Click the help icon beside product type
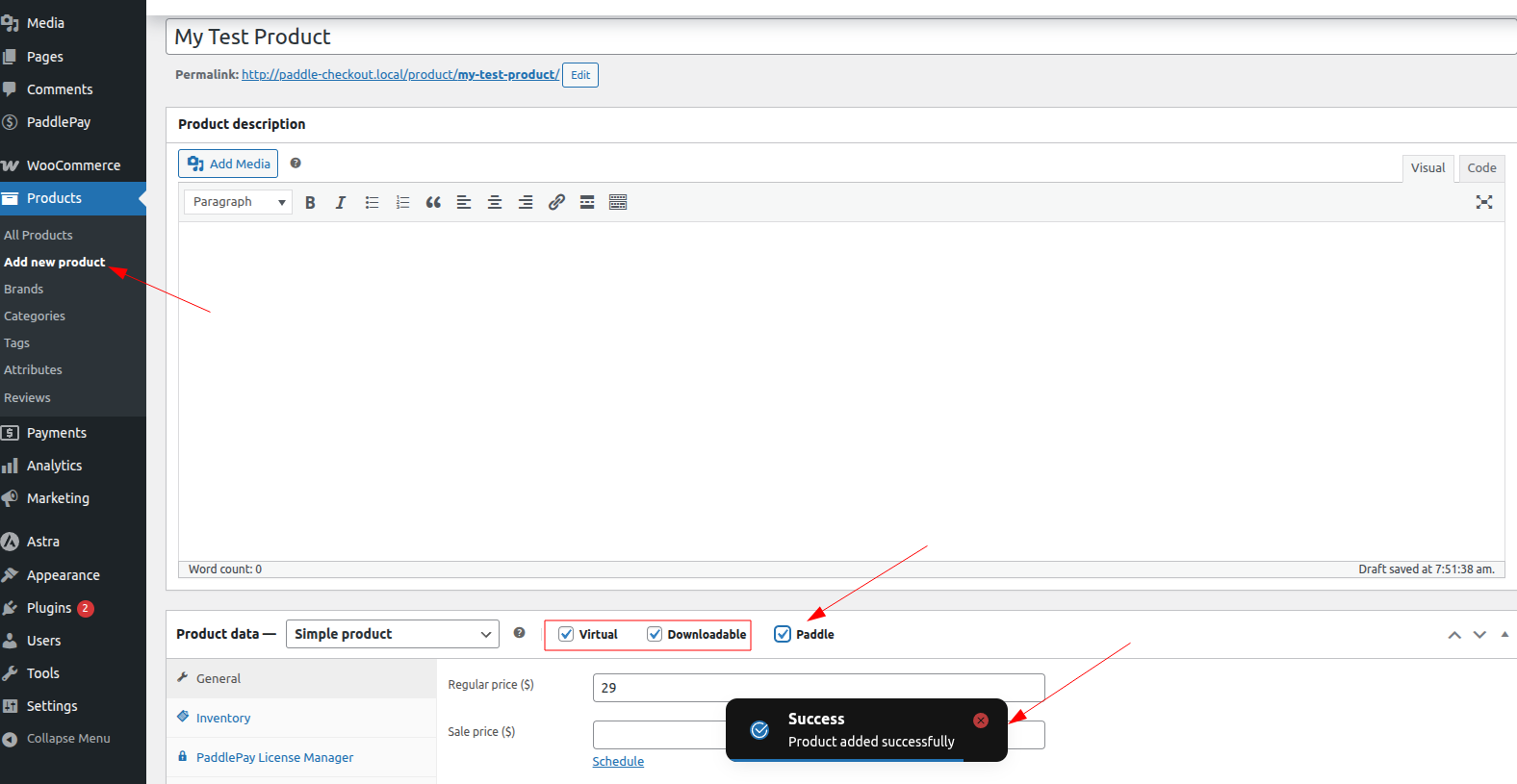 click(519, 633)
